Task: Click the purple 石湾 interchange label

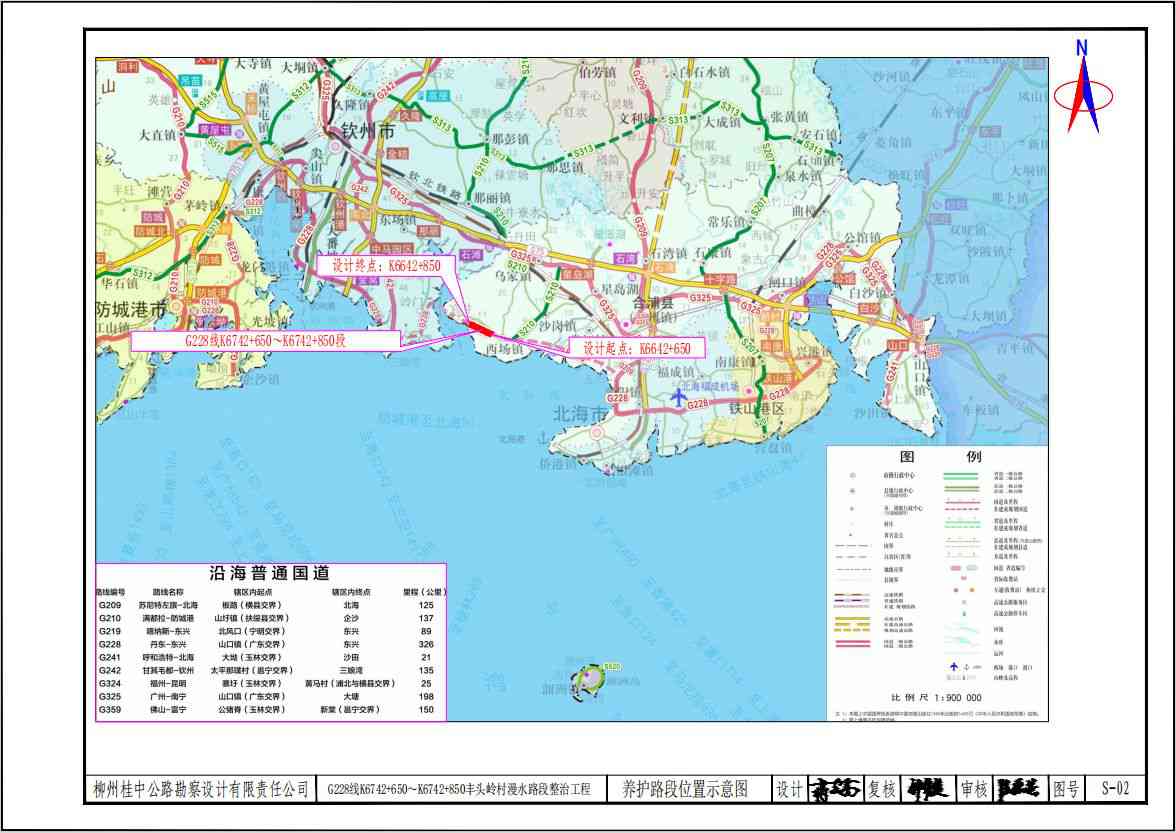Action: tap(624, 258)
